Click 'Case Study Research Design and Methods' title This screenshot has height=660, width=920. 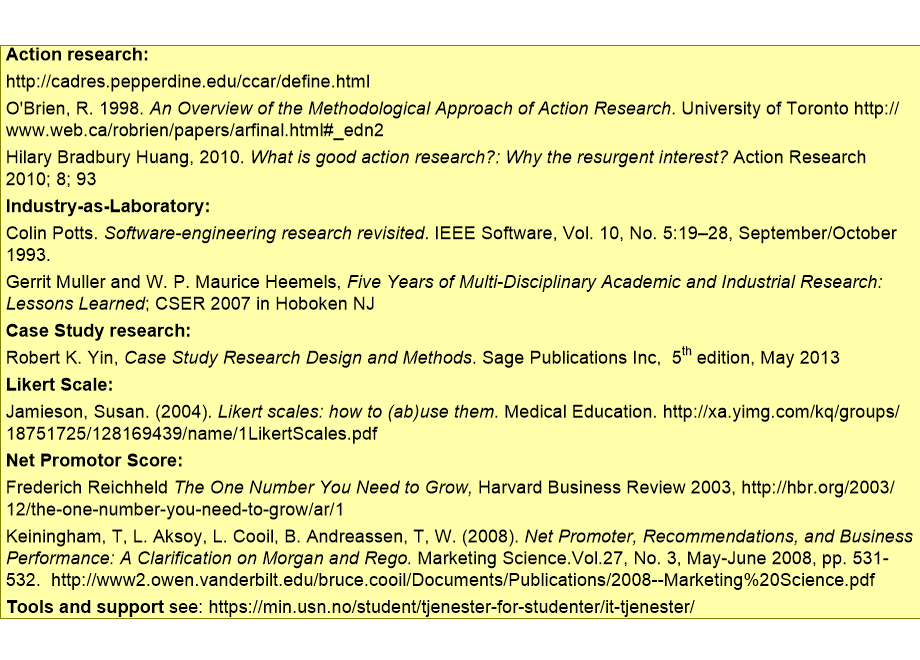pos(298,358)
